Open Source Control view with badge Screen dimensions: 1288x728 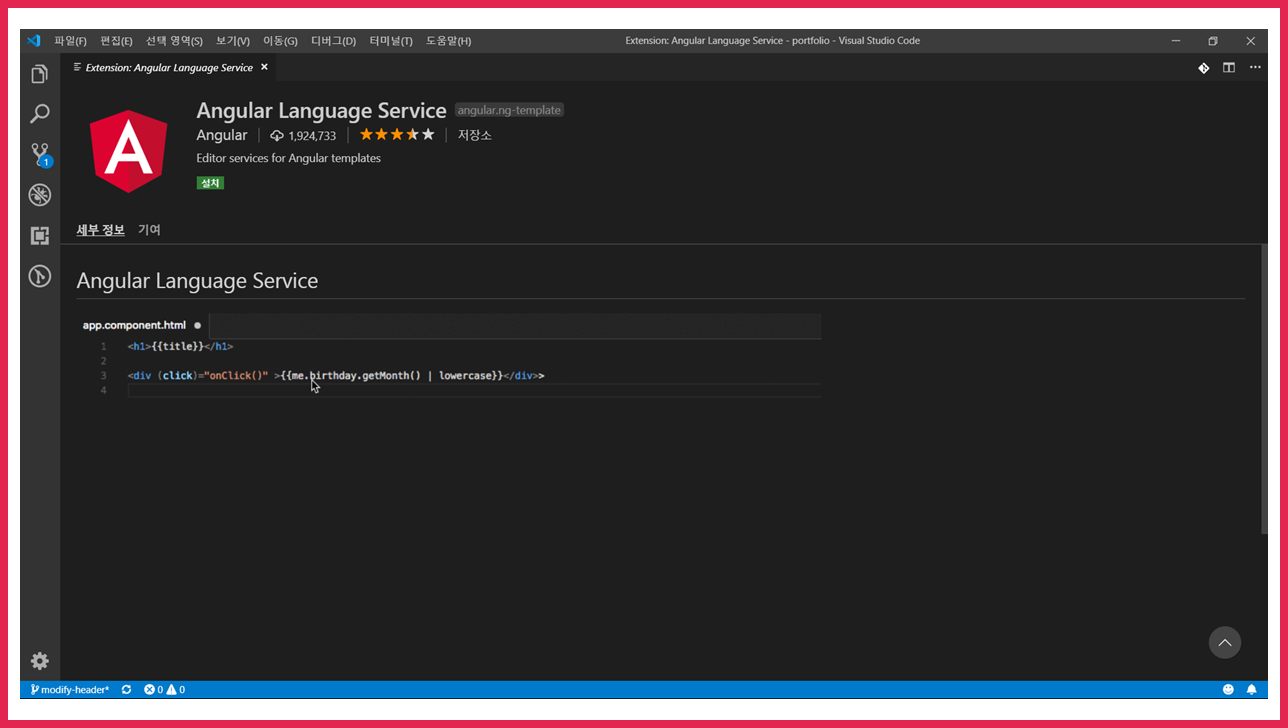[x=40, y=154]
